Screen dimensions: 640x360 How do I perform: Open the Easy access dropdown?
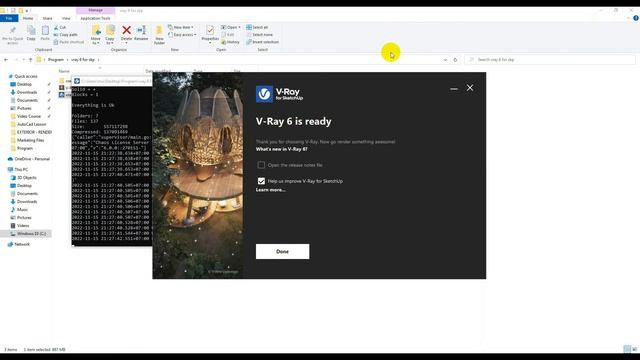tap(182, 35)
